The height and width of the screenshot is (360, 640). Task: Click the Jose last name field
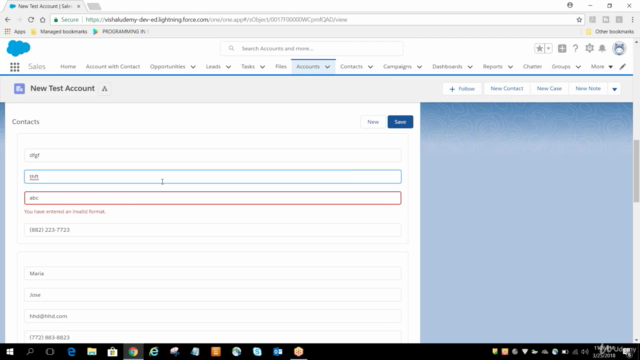click(x=213, y=295)
